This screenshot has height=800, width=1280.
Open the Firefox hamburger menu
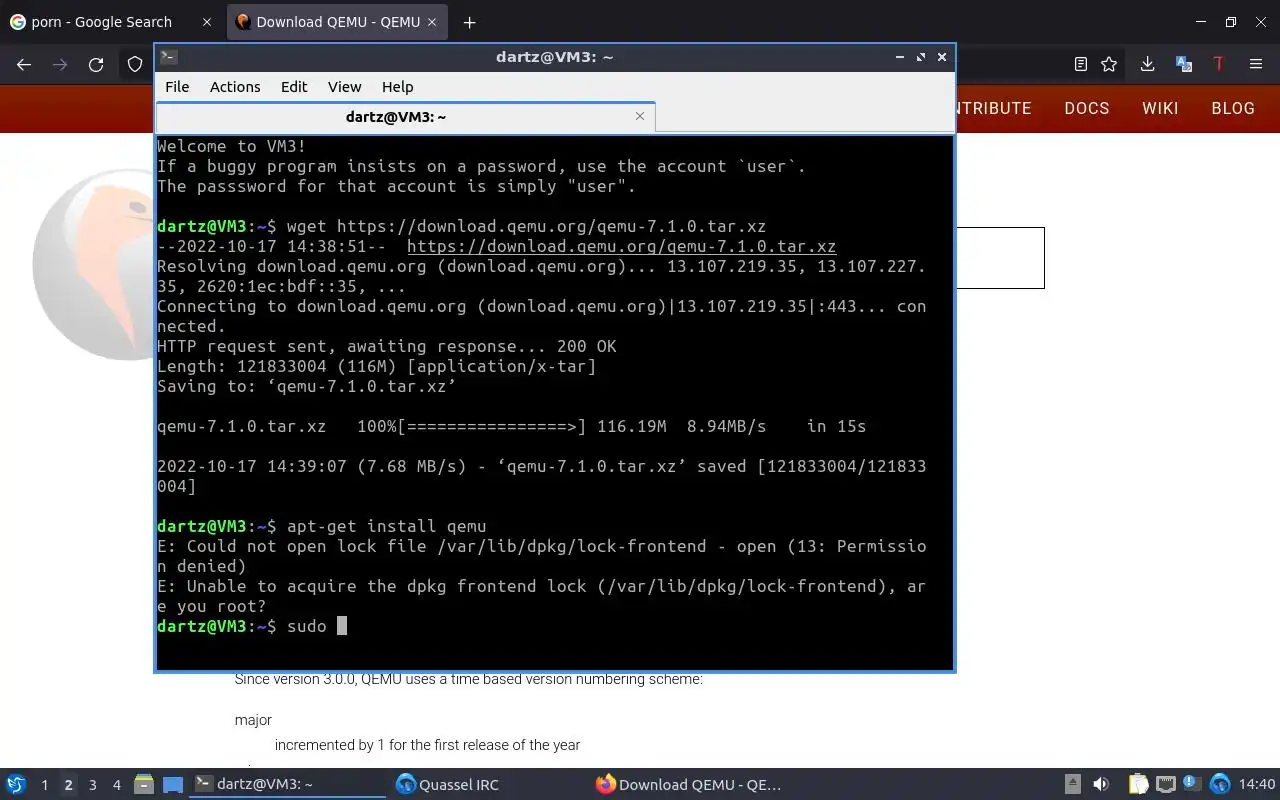click(1256, 64)
